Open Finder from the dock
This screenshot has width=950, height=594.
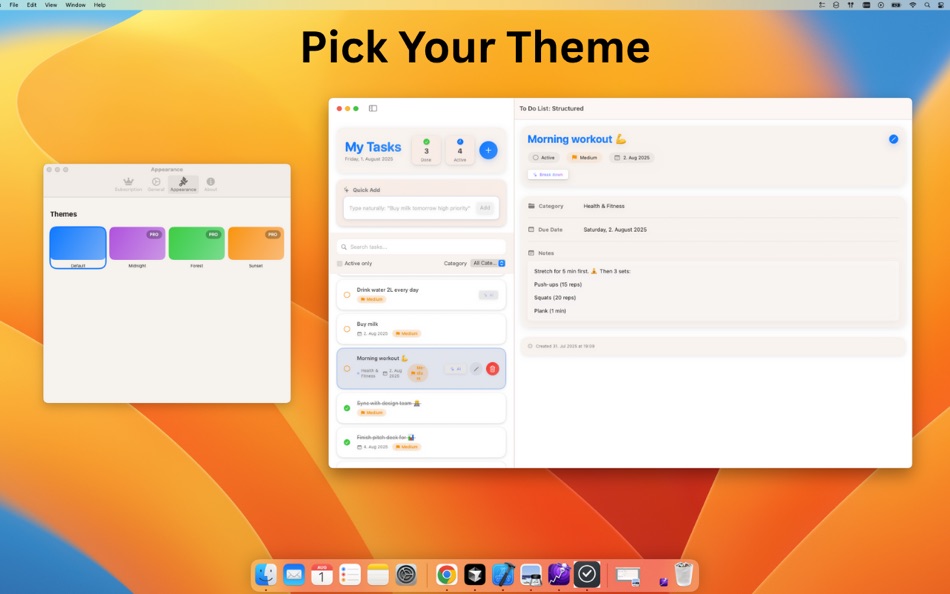(266, 575)
